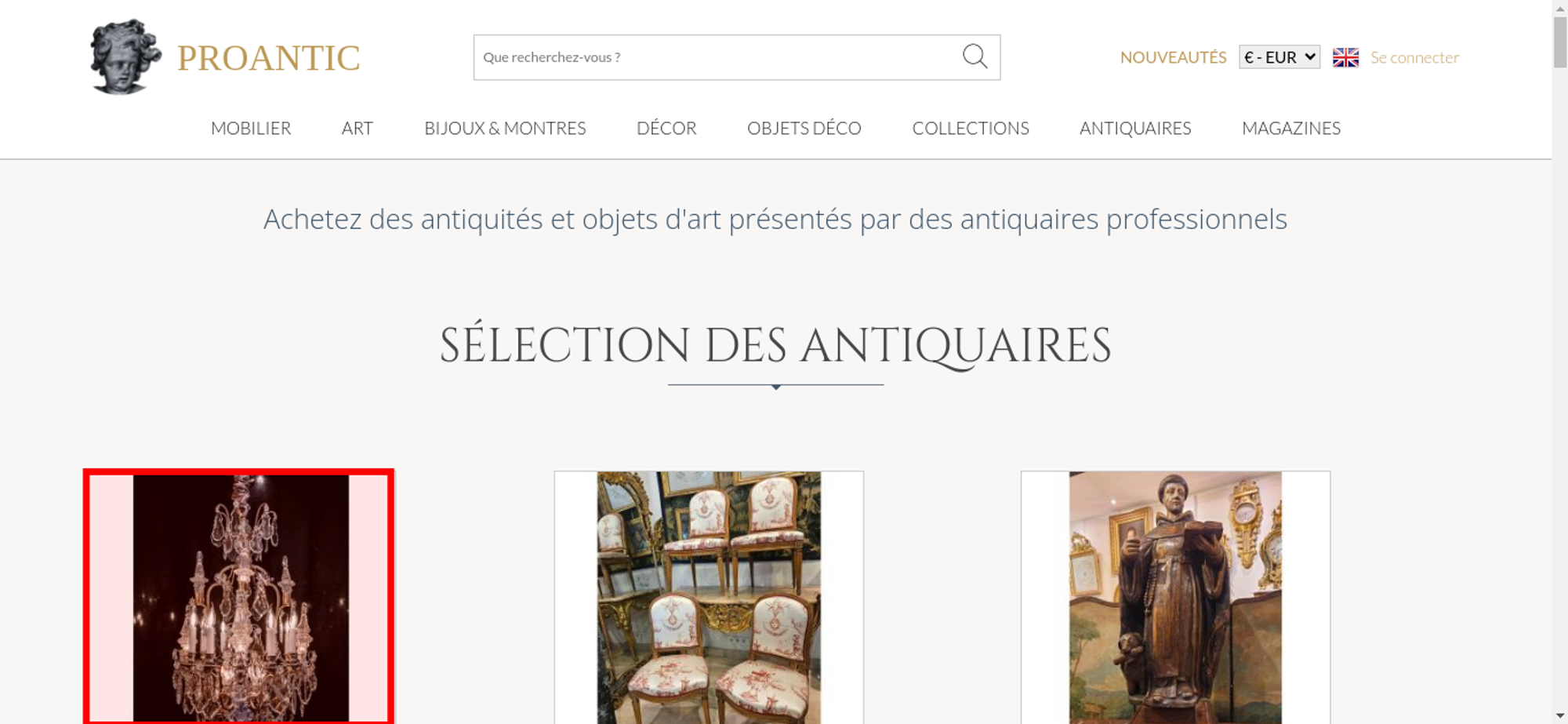
Task: Click the page vertical scrollbar thumb
Action: [1560, 42]
